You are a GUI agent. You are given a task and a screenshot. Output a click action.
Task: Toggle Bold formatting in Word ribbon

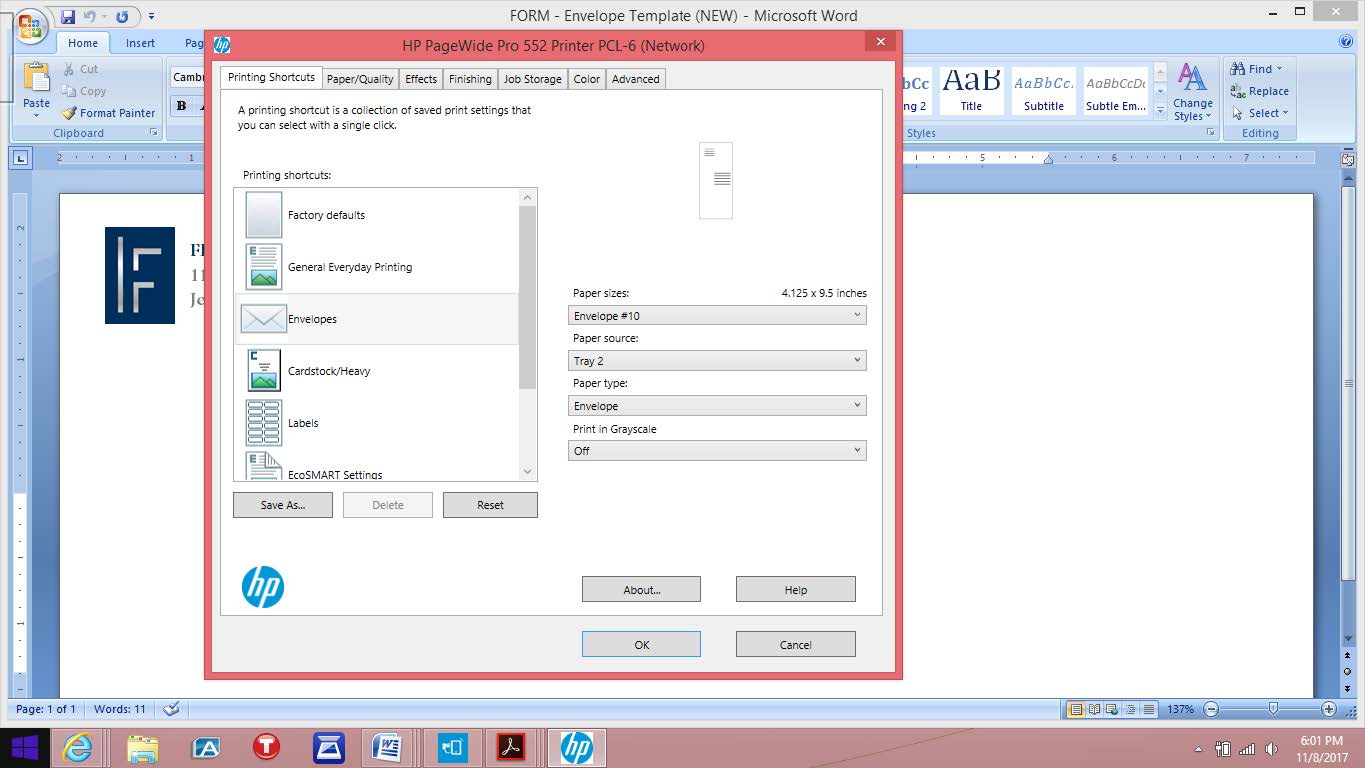pos(181,106)
